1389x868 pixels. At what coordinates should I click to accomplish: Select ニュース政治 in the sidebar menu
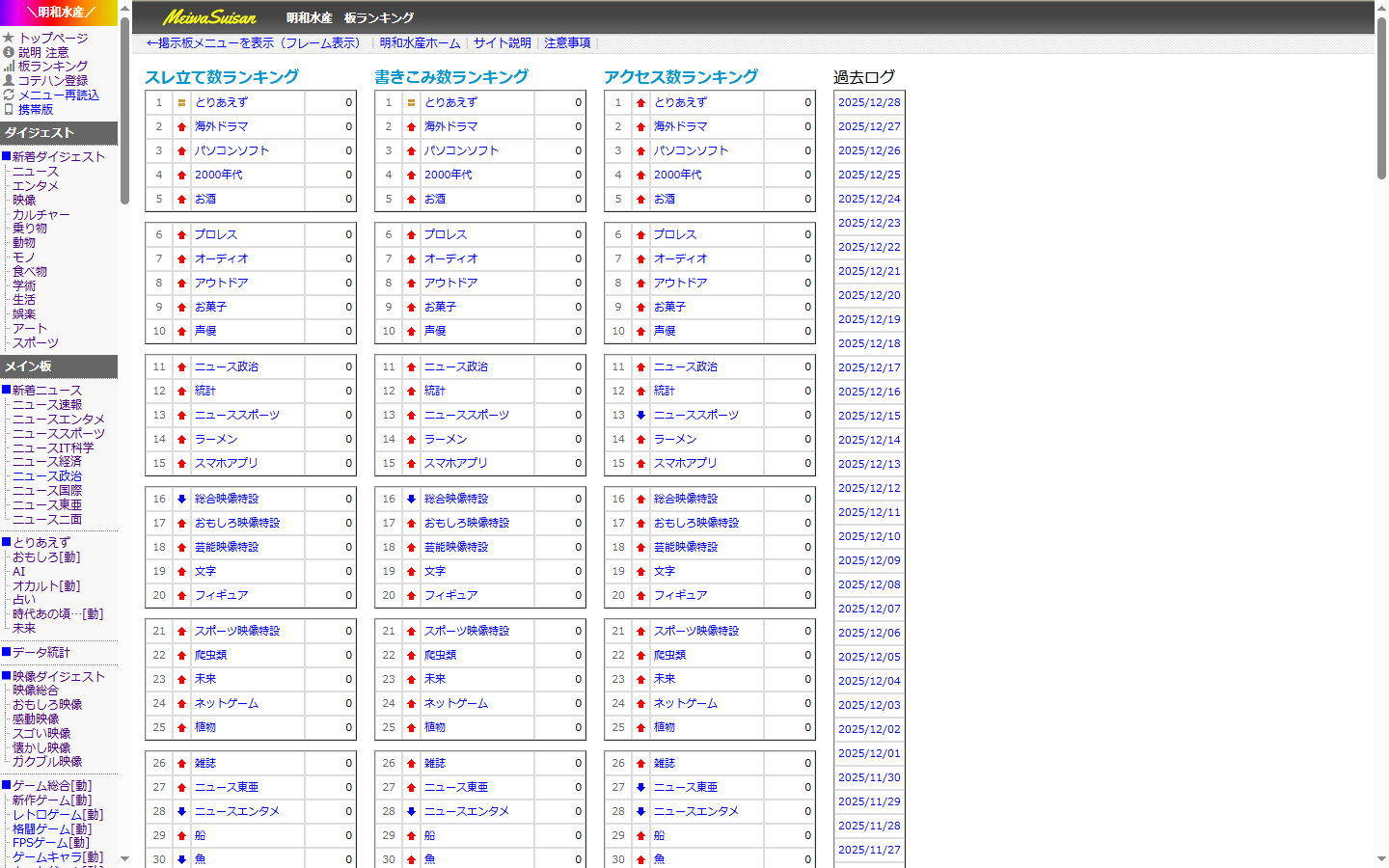(x=46, y=476)
